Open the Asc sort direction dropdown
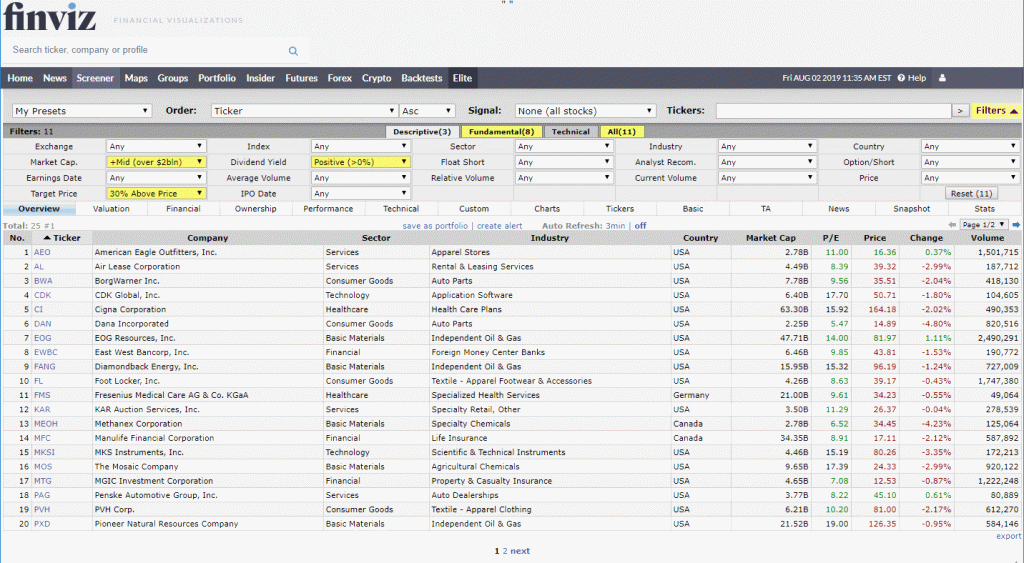 pyautogui.click(x=427, y=111)
